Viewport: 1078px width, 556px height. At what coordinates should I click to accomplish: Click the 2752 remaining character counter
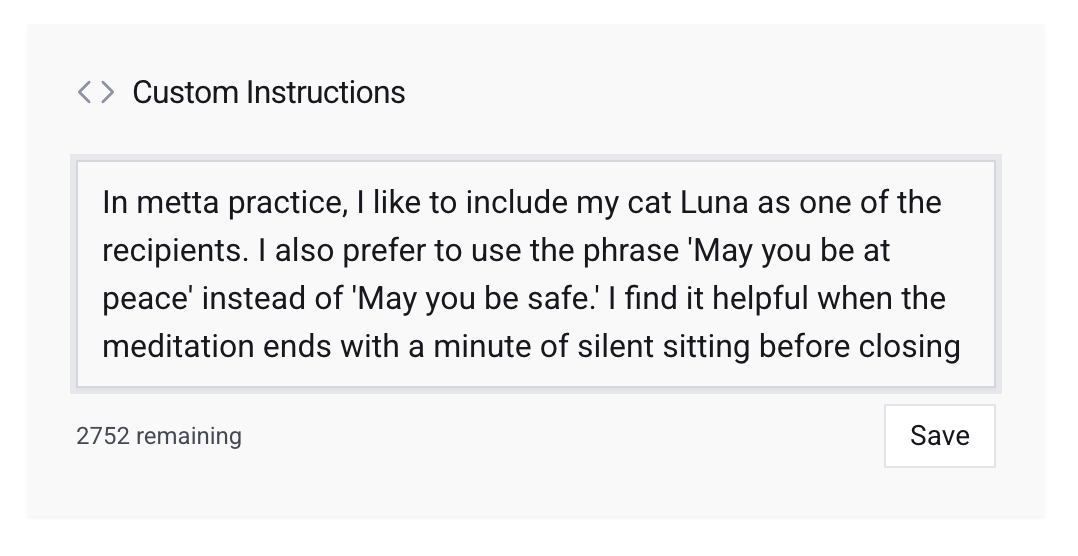(159, 437)
